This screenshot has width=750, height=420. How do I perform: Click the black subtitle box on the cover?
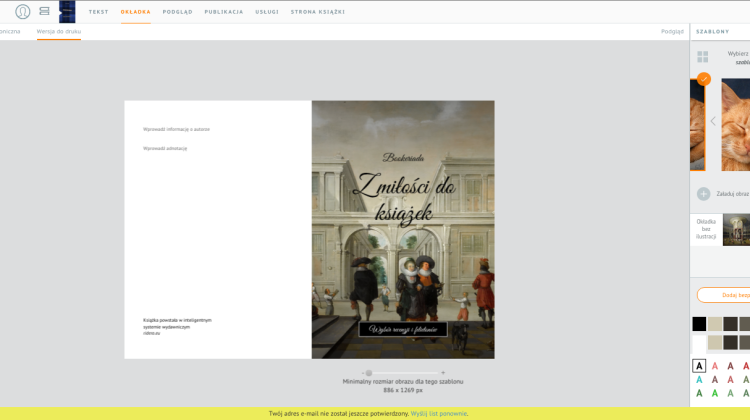(403, 329)
